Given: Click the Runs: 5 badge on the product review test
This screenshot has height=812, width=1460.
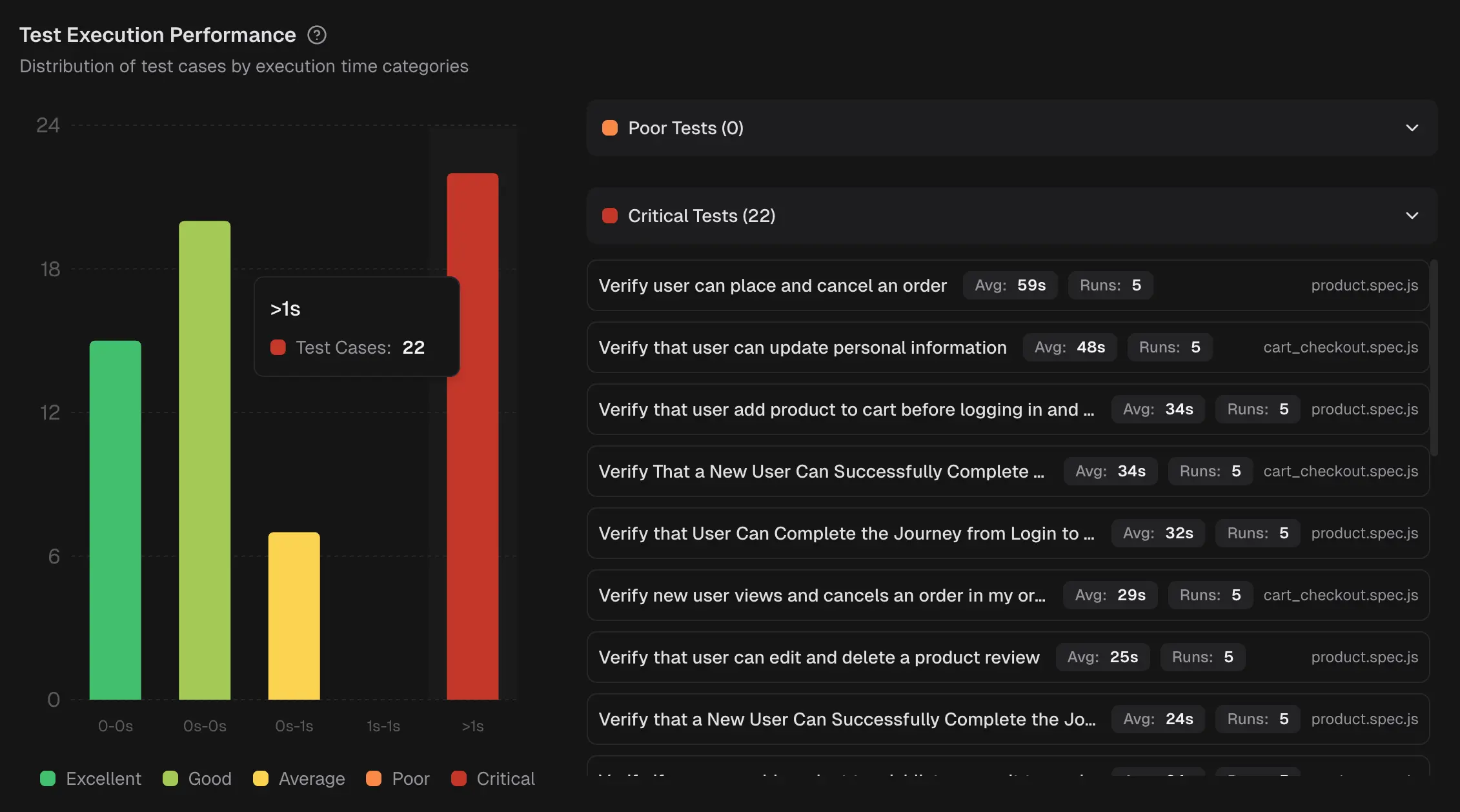Looking at the screenshot, I should [1202, 656].
